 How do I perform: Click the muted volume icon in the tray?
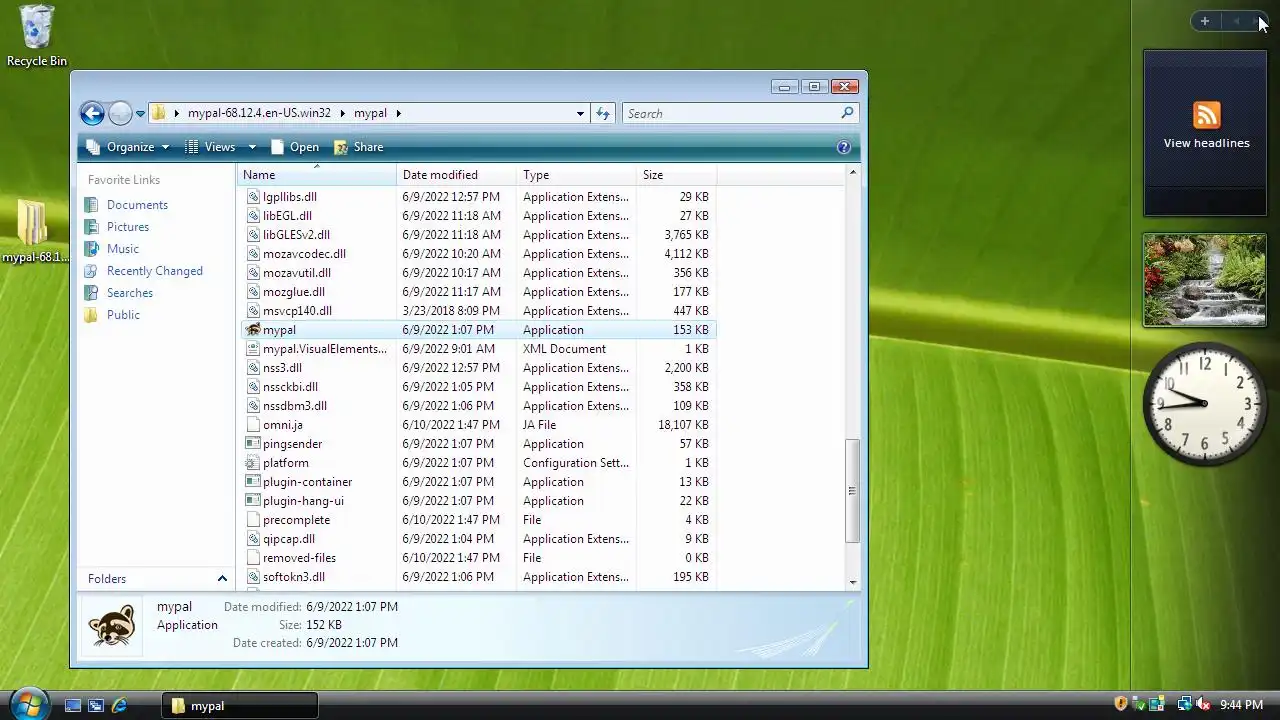(x=1203, y=705)
